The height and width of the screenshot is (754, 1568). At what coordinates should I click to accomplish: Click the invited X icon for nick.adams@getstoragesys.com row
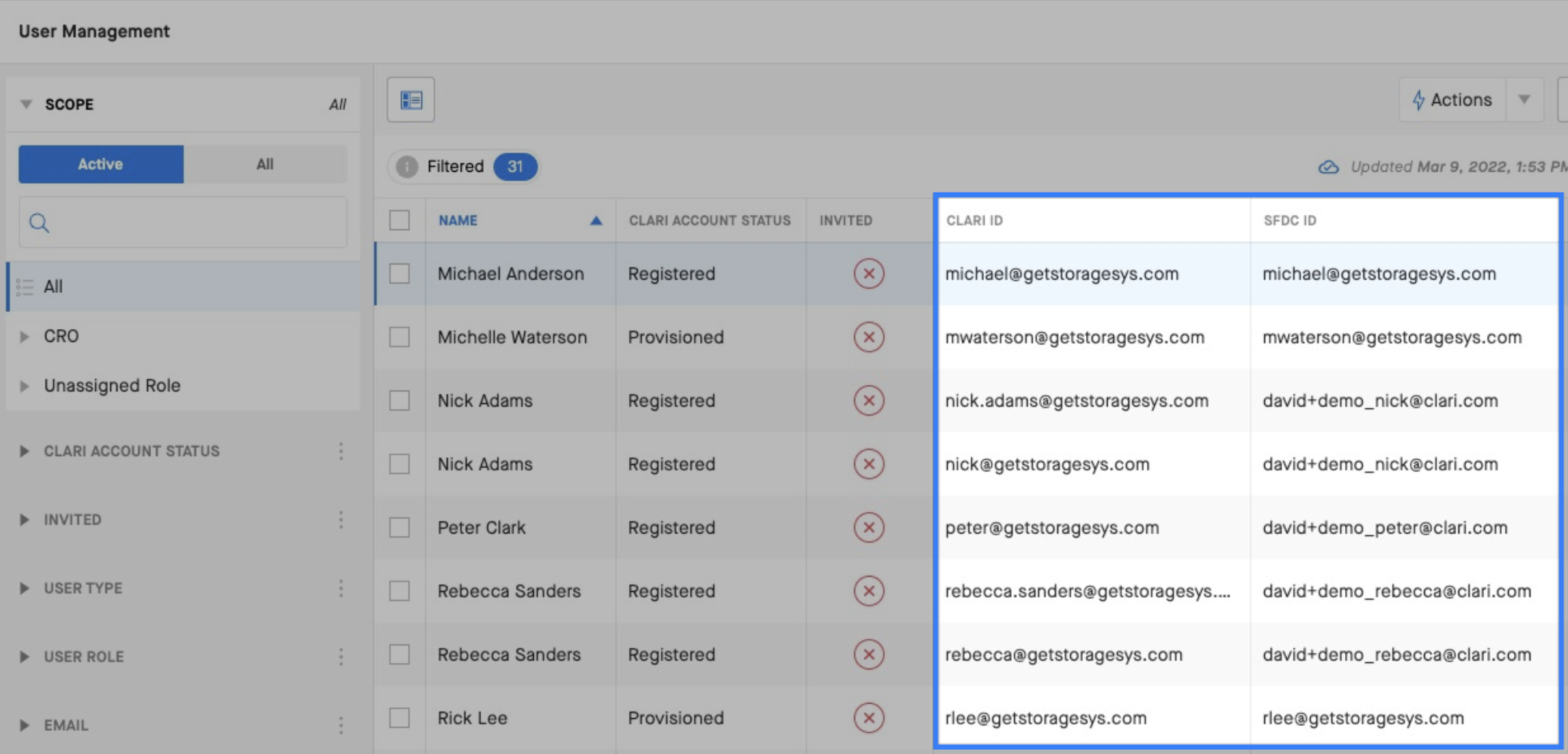[869, 400]
